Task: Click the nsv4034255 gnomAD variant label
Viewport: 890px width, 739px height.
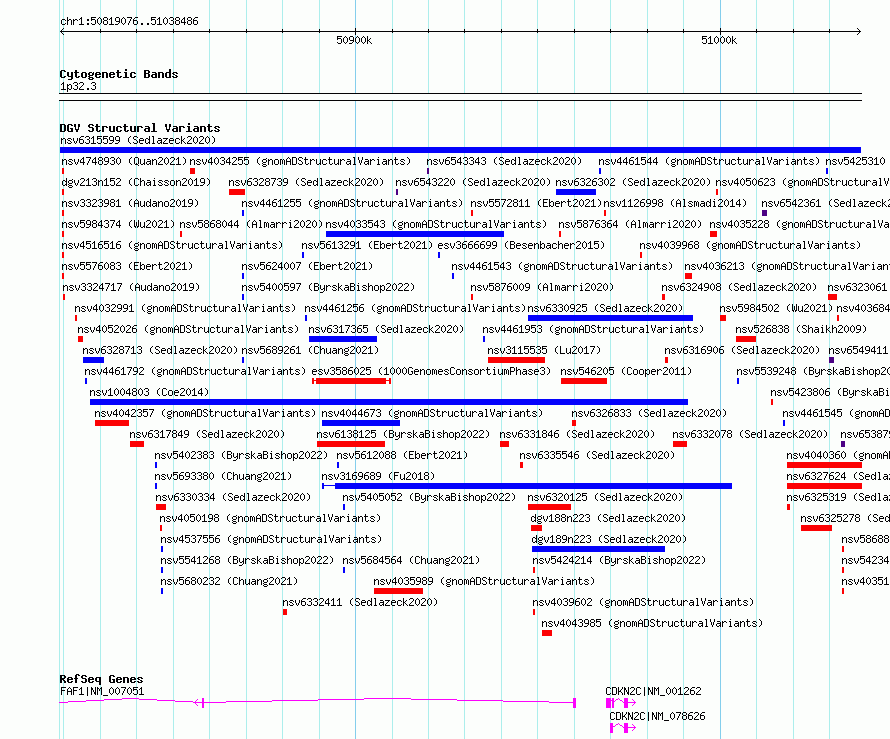Action: tap(300, 161)
